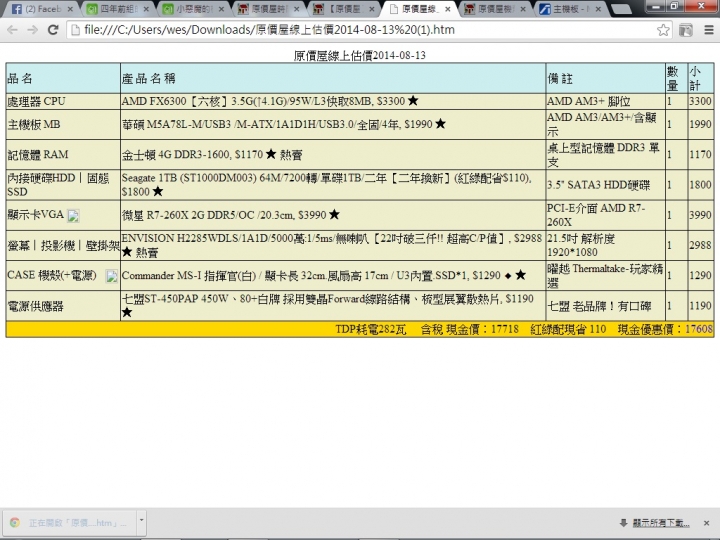Click the Commander MS-I product cell

click(x=333, y=276)
